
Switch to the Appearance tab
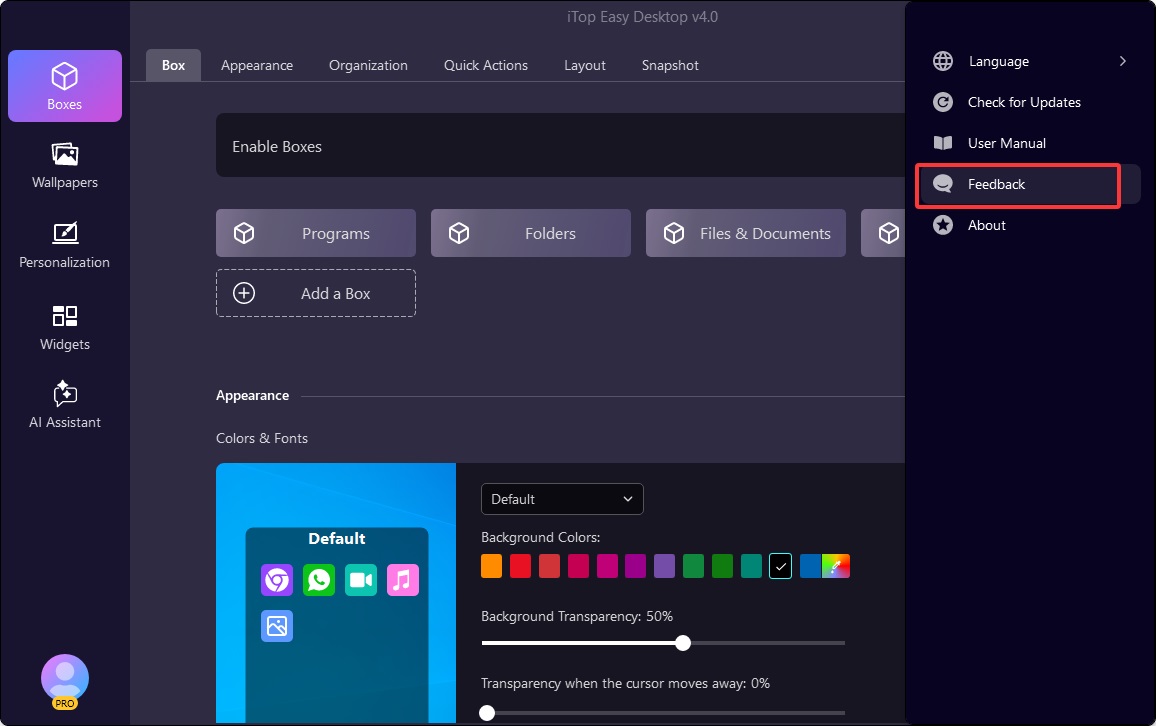coord(257,65)
